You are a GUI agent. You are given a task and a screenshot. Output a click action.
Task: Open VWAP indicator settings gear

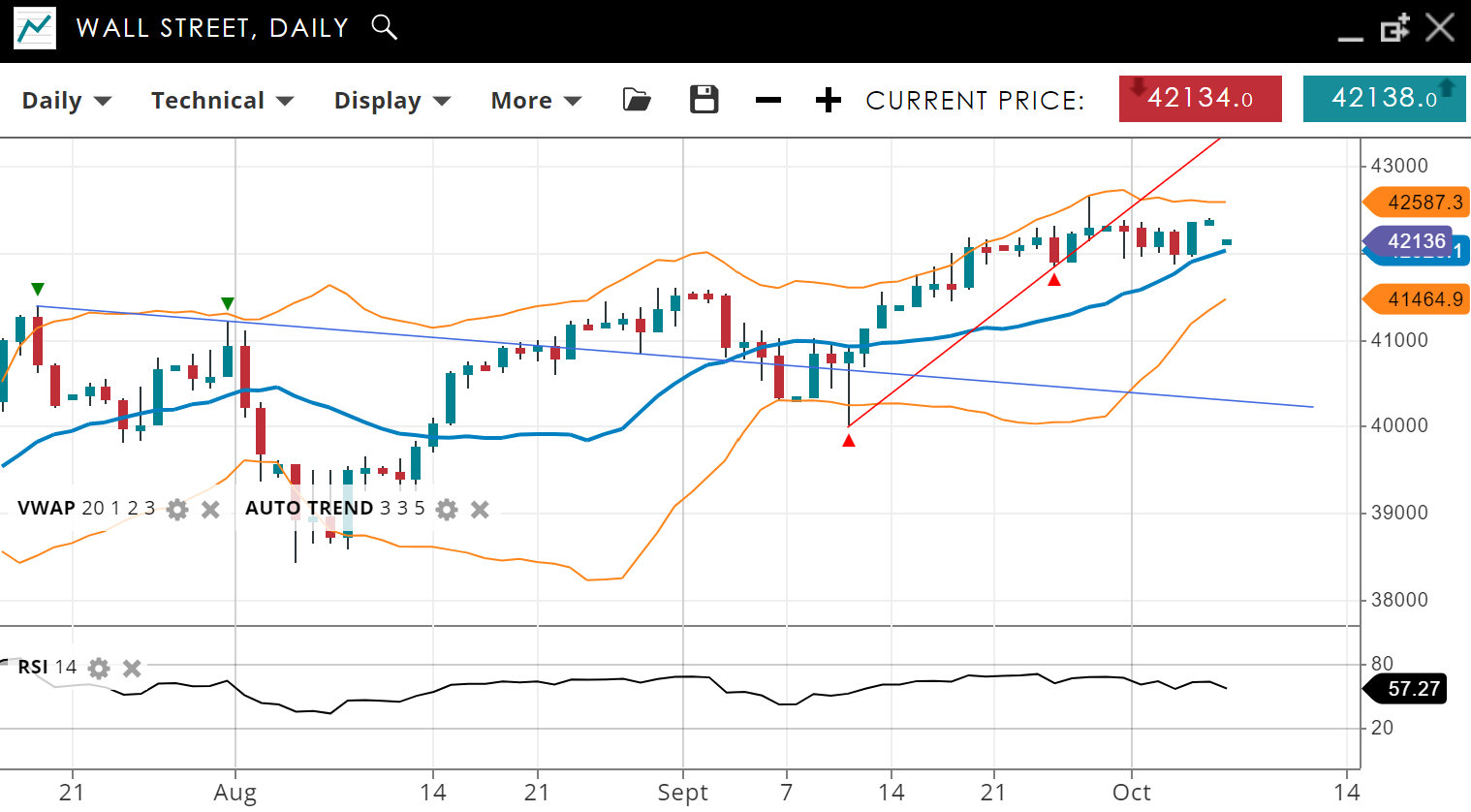[176, 510]
